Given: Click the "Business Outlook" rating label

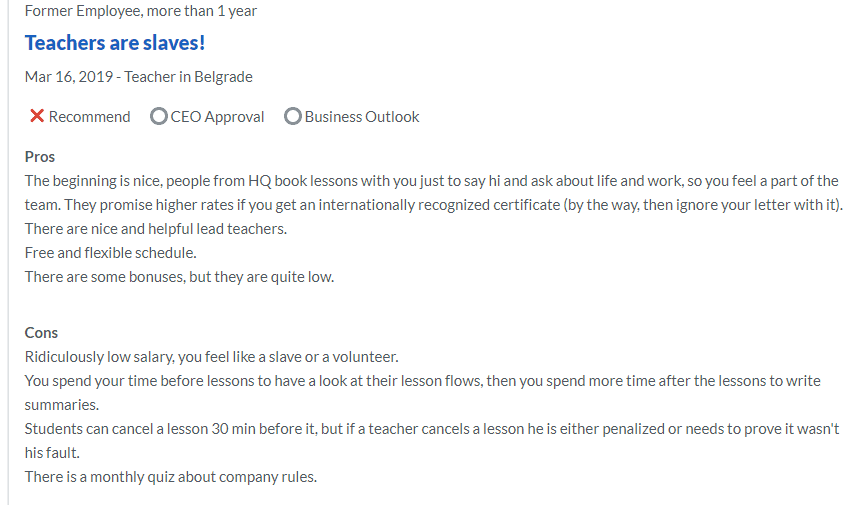Looking at the screenshot, I should tap(362, 117).
